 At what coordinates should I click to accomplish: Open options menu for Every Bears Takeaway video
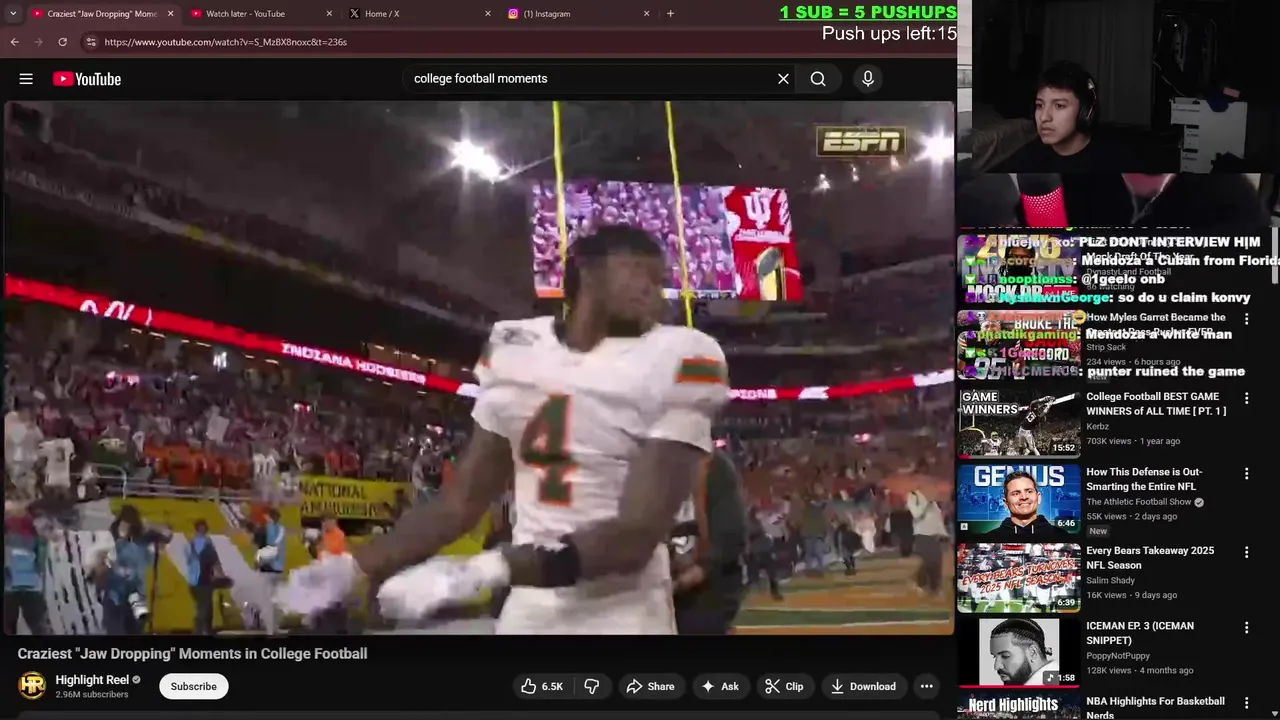(x=1246, y=552)
